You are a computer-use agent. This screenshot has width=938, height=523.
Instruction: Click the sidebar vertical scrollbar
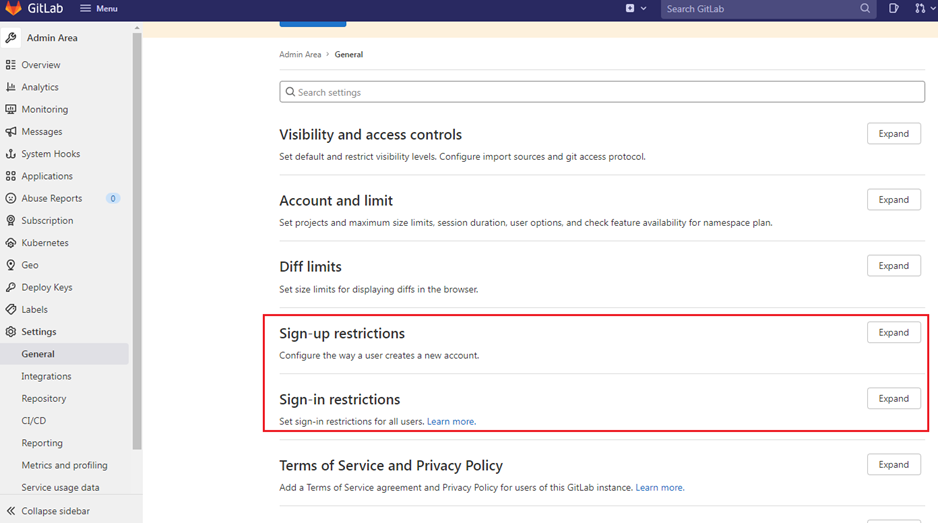click(x=137, y=239)
